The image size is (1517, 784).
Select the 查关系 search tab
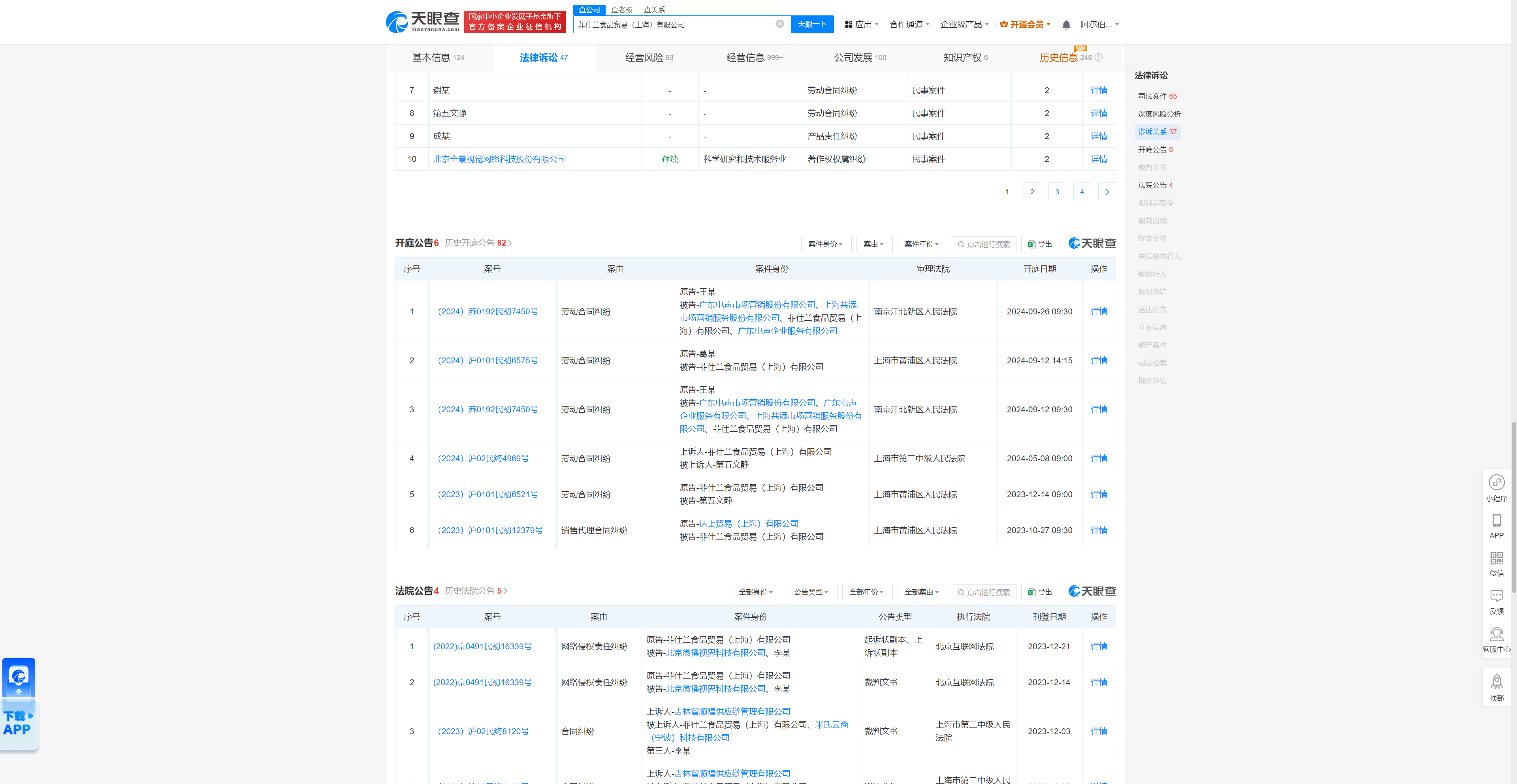[654, 9]
